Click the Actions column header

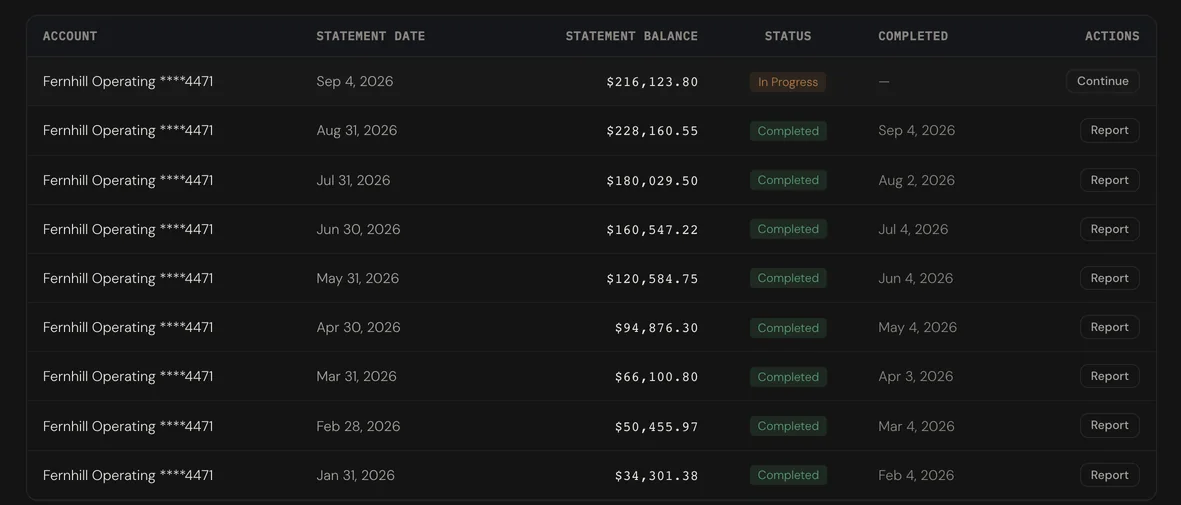tap(1112, 36)
